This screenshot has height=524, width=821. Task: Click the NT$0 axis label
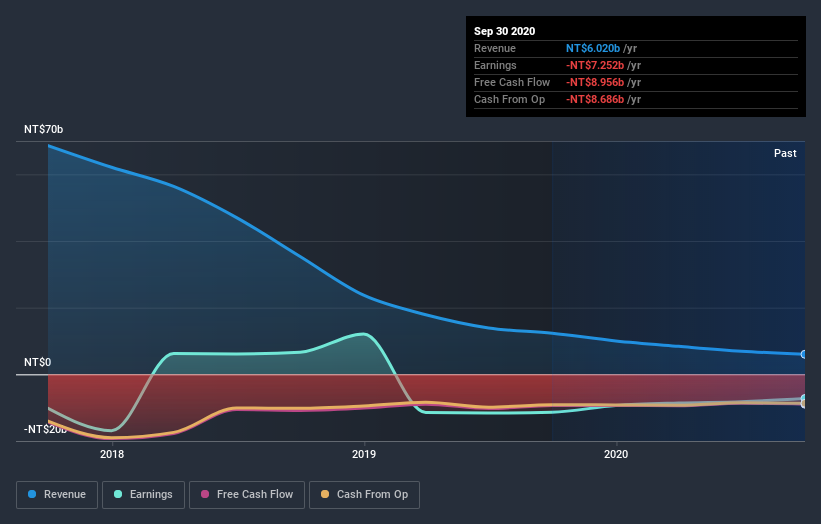38,362
